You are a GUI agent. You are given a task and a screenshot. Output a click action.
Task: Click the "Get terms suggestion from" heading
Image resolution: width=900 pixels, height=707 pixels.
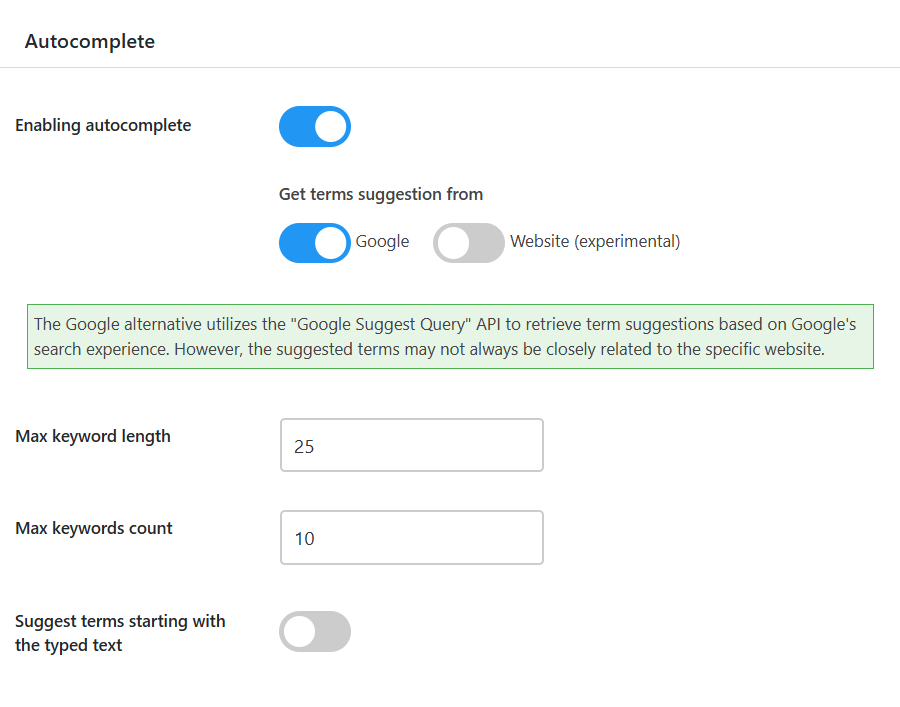[x=381, y=194]
